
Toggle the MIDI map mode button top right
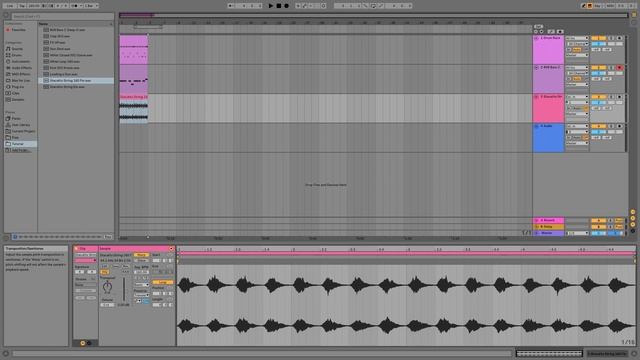(x=610, y=6)
